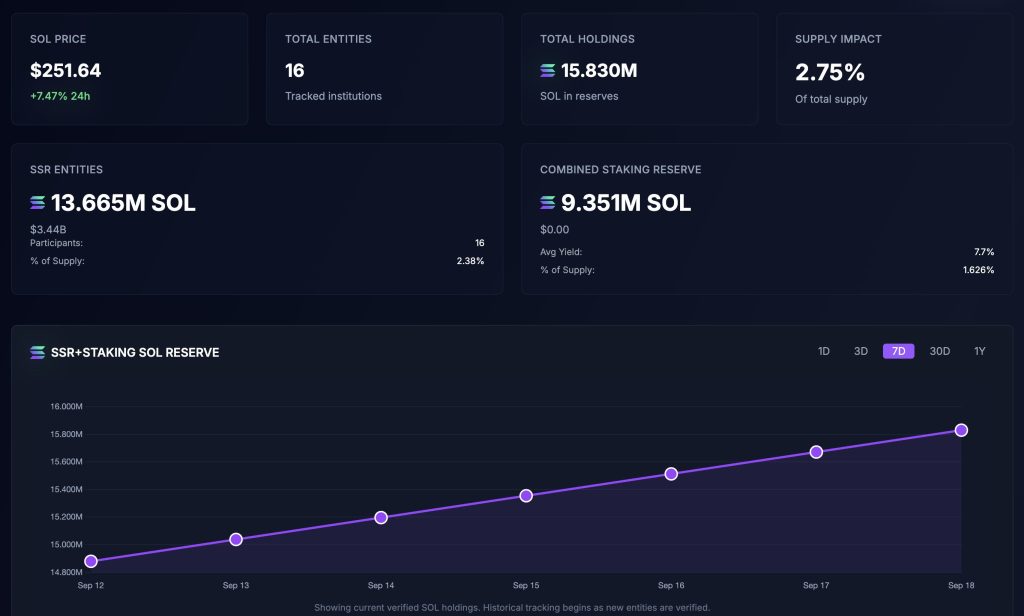Change chart timeframe to 1Y
The height and width of the screenshot is (616, 1024).
coord(980,351)
